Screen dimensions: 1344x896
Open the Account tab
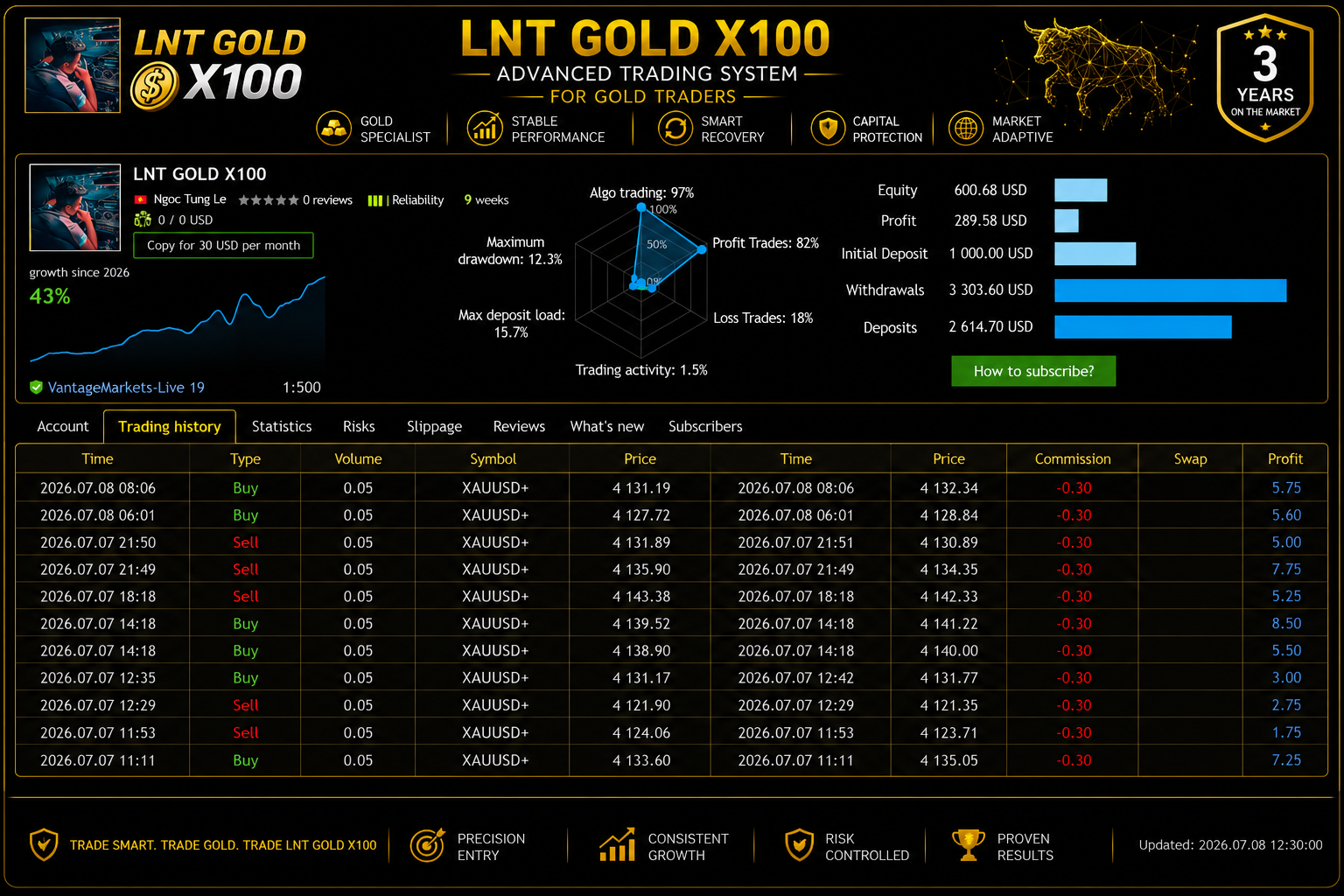pyautogui.click(x=63, y=426)
